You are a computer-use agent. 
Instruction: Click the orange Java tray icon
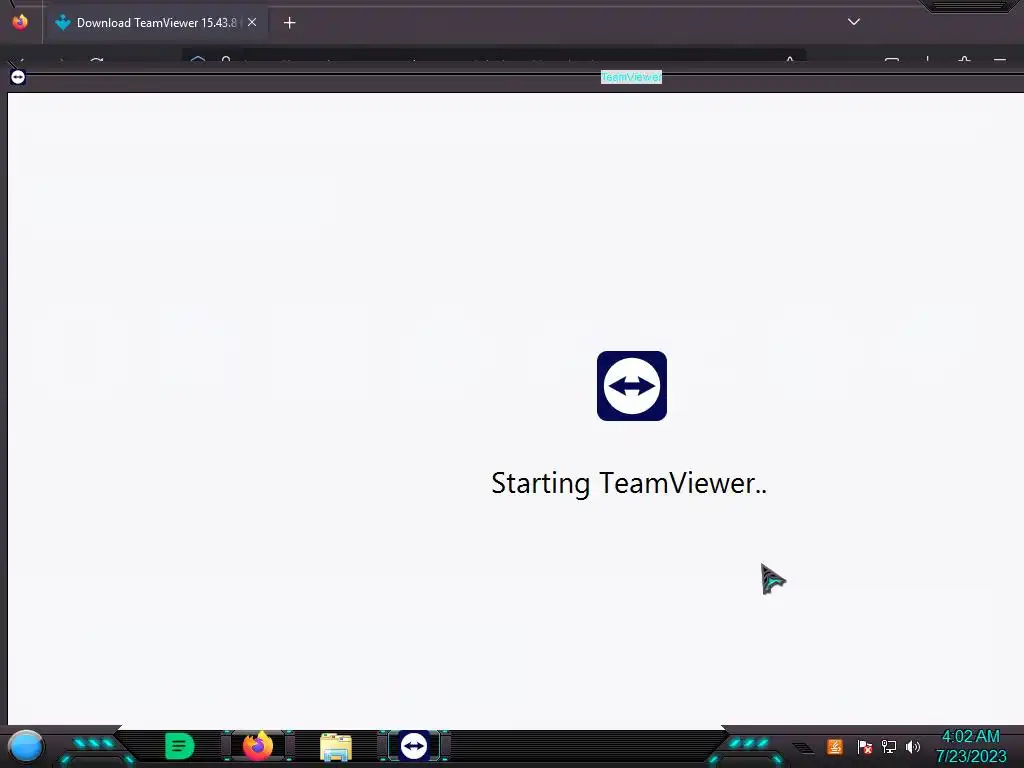835,746
